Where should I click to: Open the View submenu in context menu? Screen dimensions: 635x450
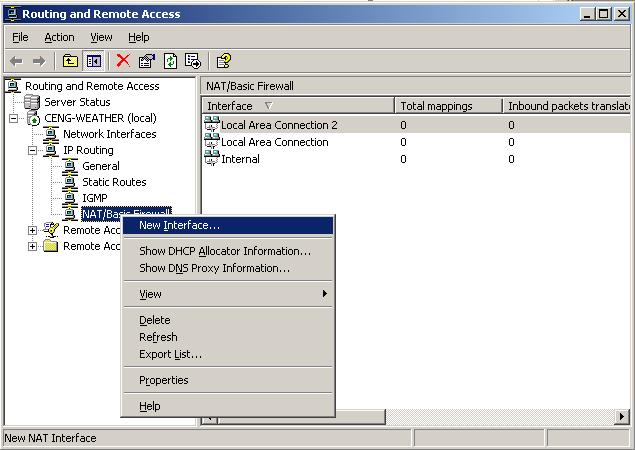[150, 294]
